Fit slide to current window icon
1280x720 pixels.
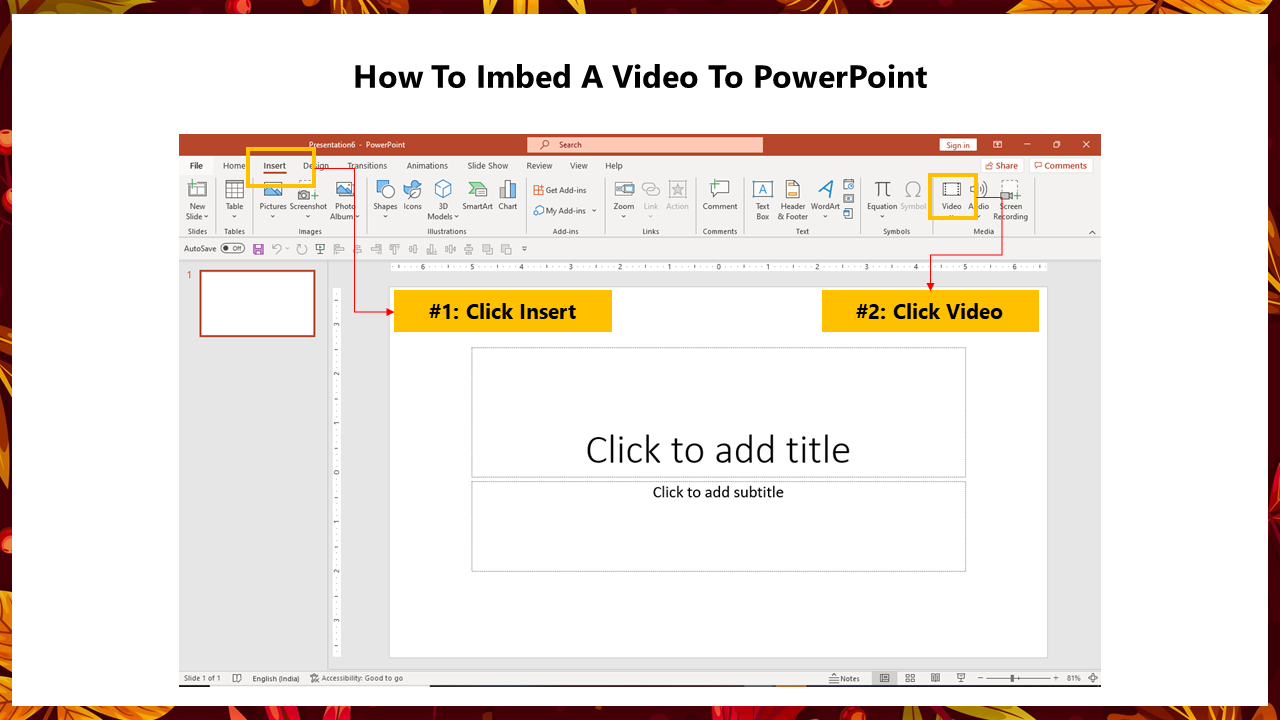point(1092,678)
